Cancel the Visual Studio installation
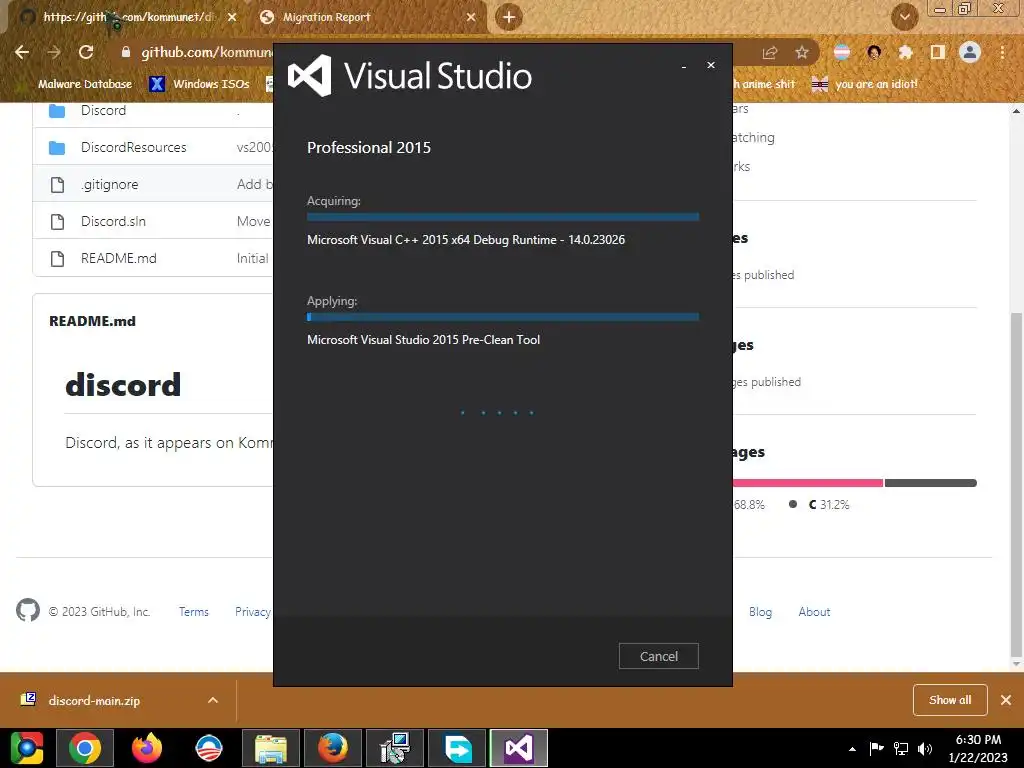The image size is (1024, 768). tap(658, 656)
